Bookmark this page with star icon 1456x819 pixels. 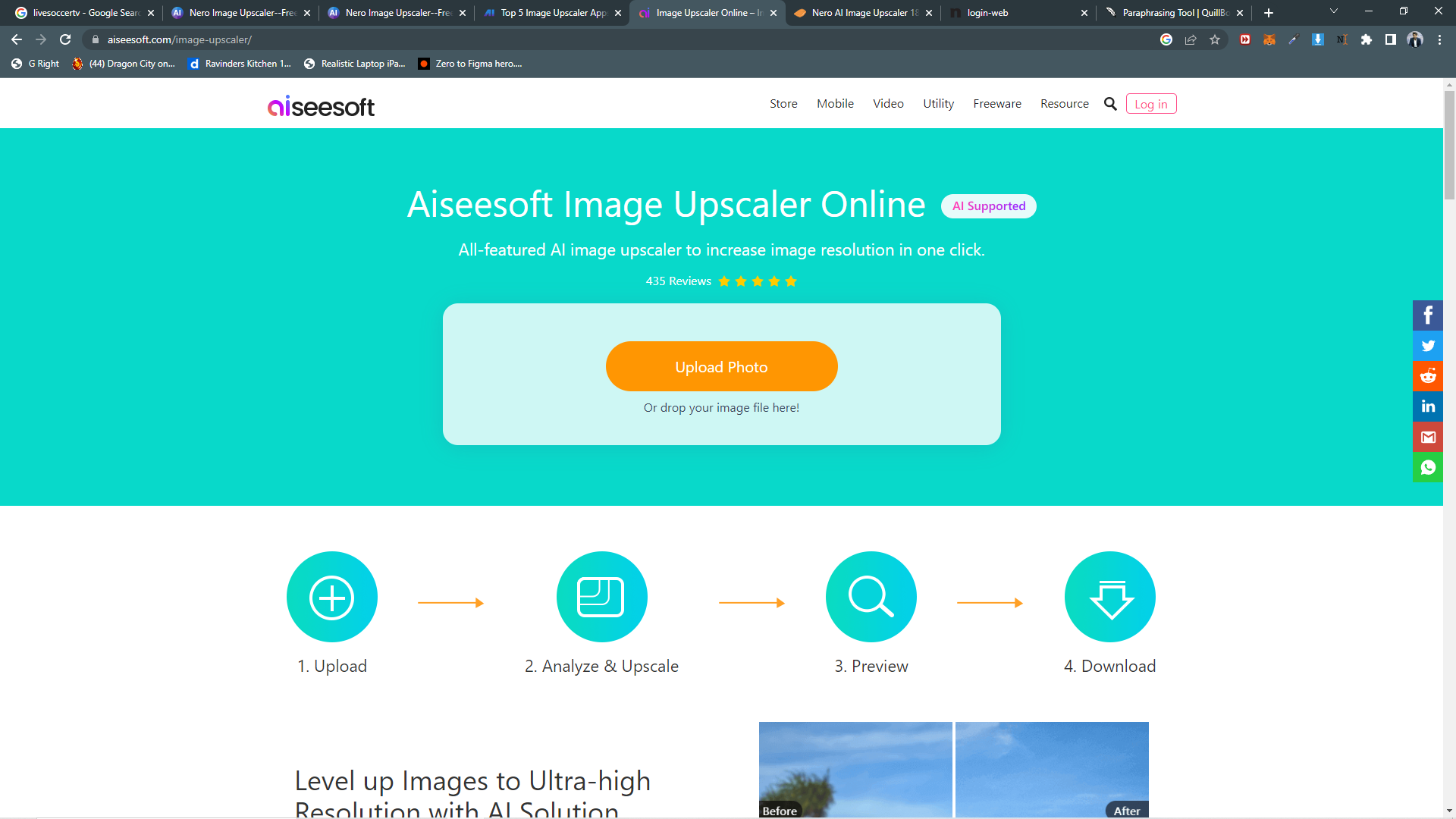click(1215, 39)
